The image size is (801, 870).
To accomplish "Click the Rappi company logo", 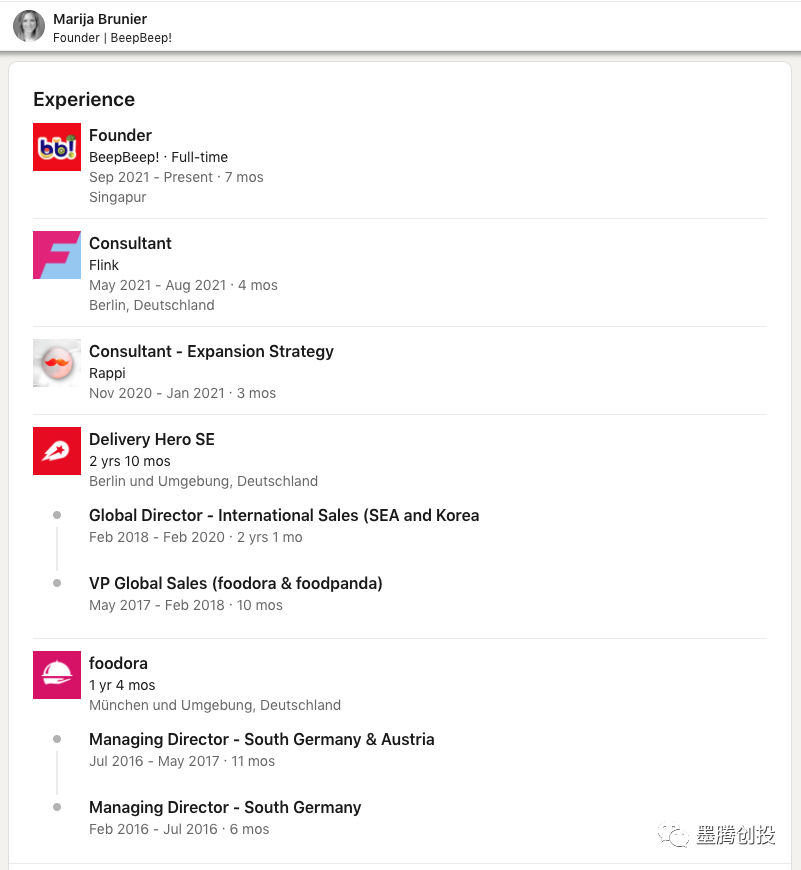I will coord(57,363).
